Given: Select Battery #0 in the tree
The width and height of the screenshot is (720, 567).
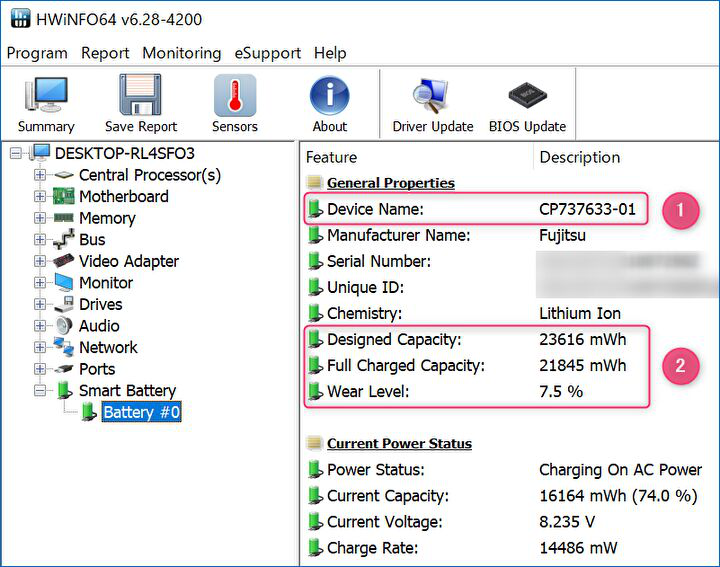Looking at the screenshot, I should (141, 412).
